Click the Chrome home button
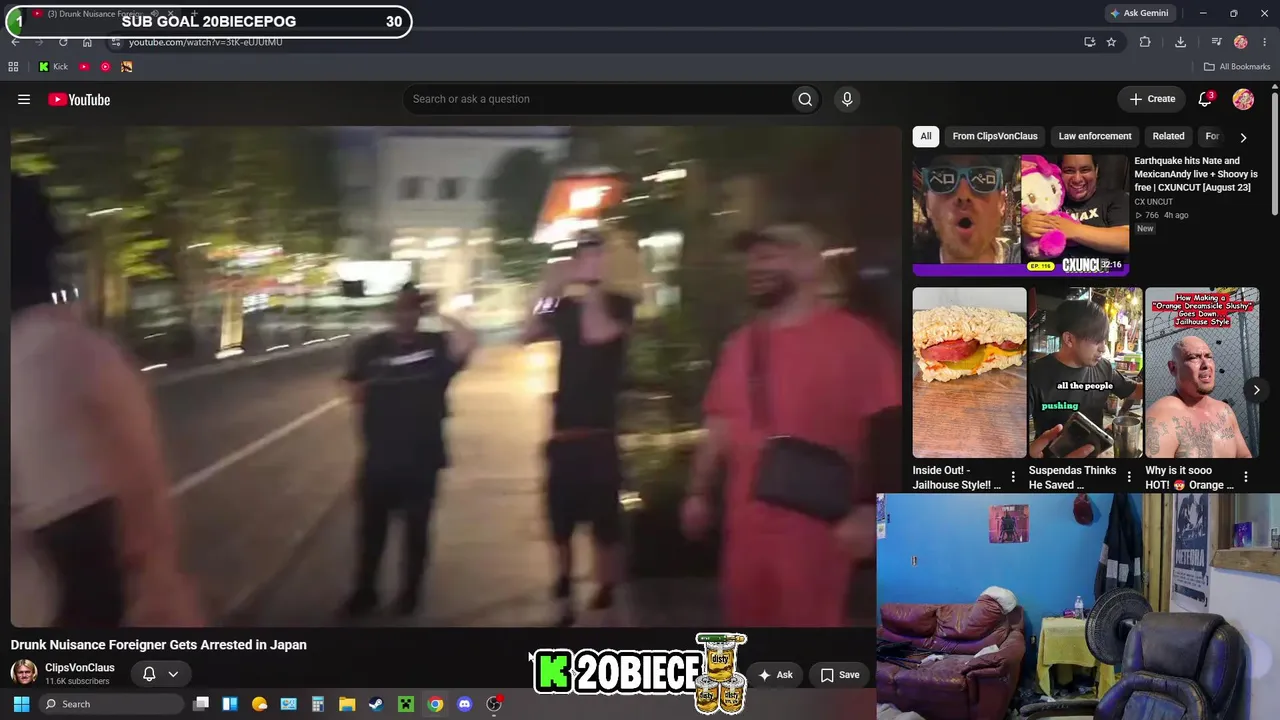The height and width of the screenshot is (720, 1280). pyautogui.click(x=87, y=42)
